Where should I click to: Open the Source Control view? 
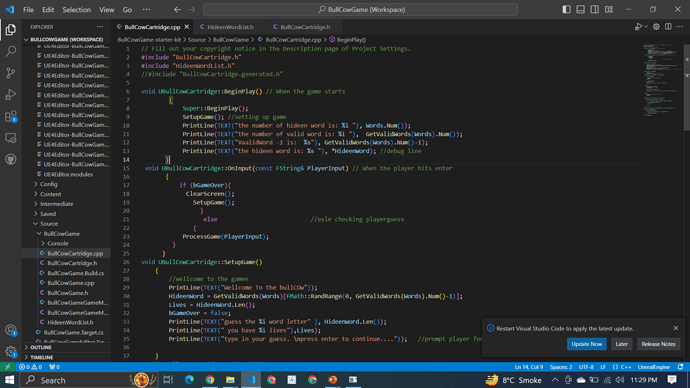pyautogui.click(x=11, y=73)
